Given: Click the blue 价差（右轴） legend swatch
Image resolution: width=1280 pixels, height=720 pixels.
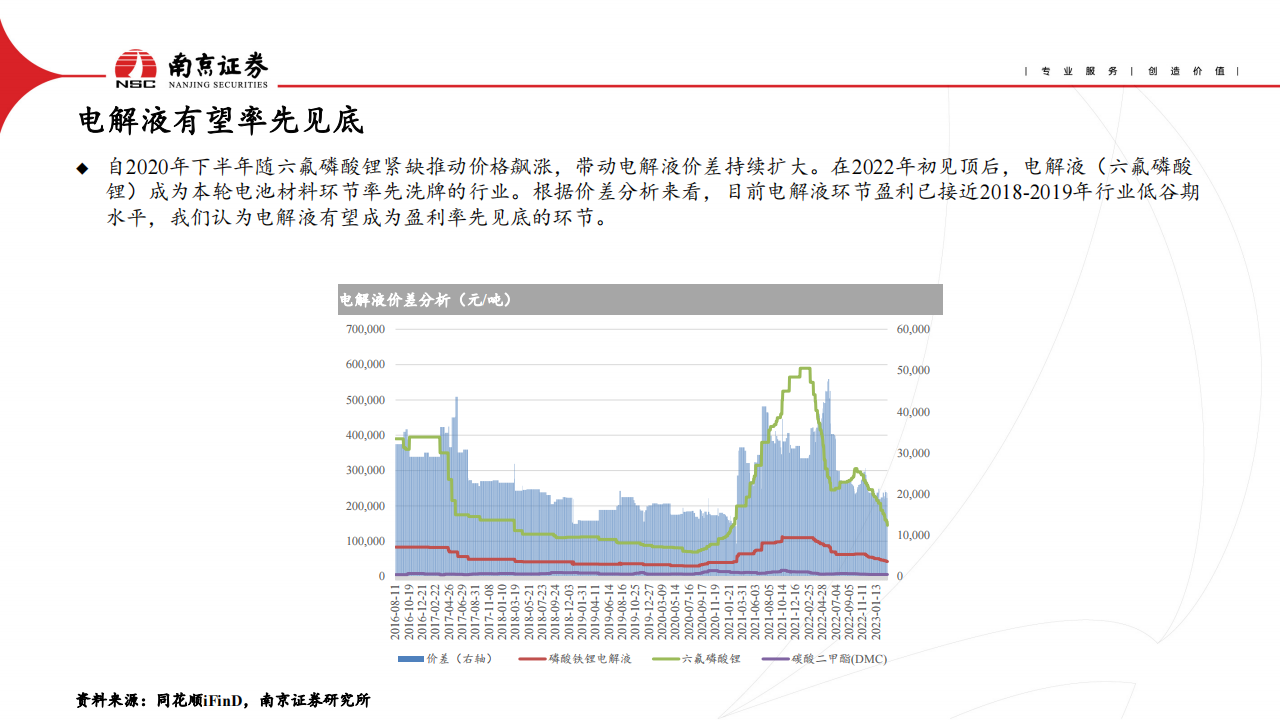Looking at the screenshot, I should 411,659.
